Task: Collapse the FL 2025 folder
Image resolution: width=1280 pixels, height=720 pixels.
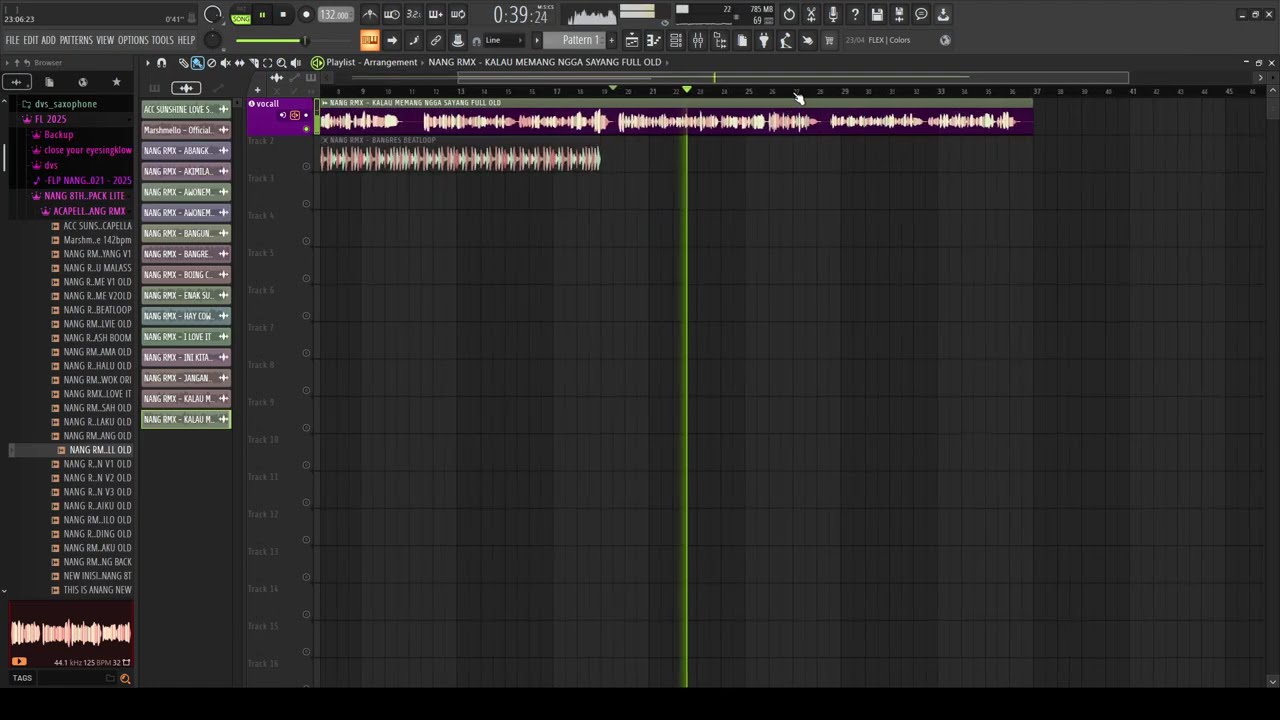Action: [50, 119]
